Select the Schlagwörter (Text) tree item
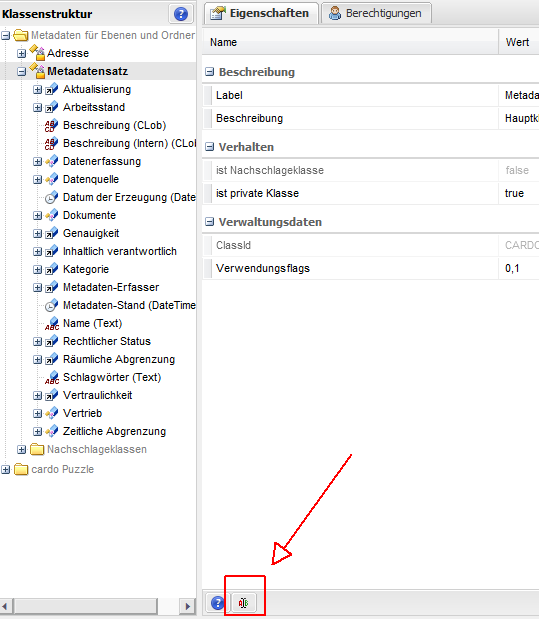The width and height of the screenshot is (539, 619). coord(112,377)
